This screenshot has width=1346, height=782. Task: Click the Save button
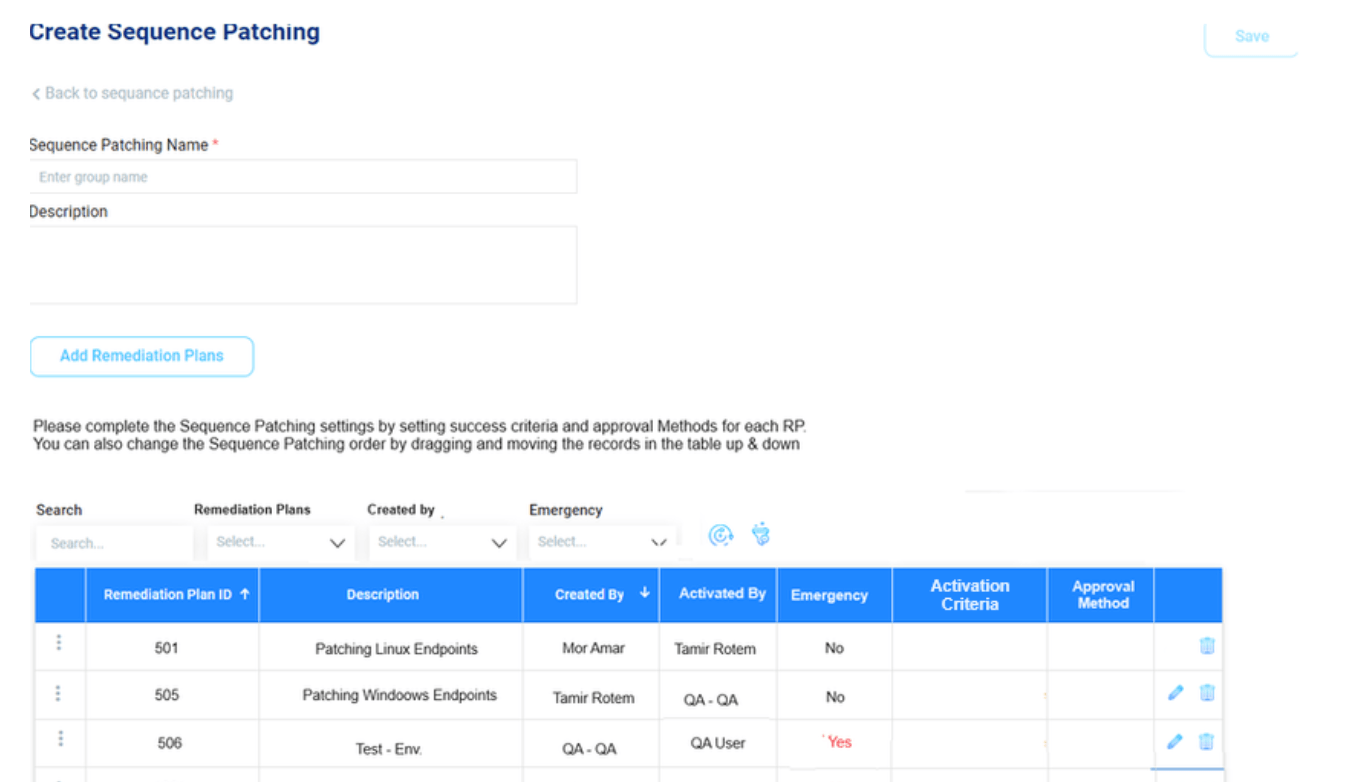coord(1251,36)
